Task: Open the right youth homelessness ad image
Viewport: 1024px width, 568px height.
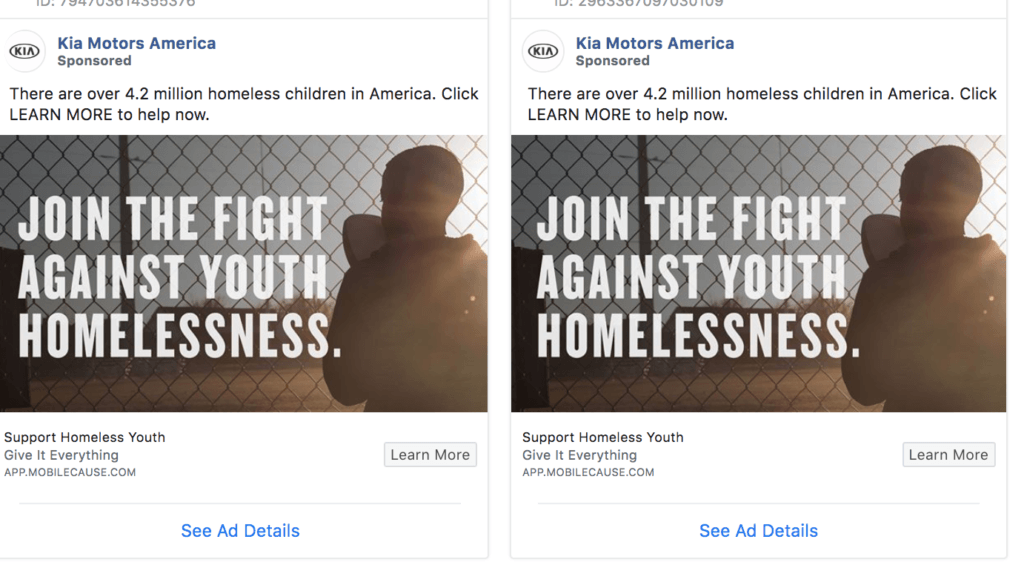Action: click(758, 273)
